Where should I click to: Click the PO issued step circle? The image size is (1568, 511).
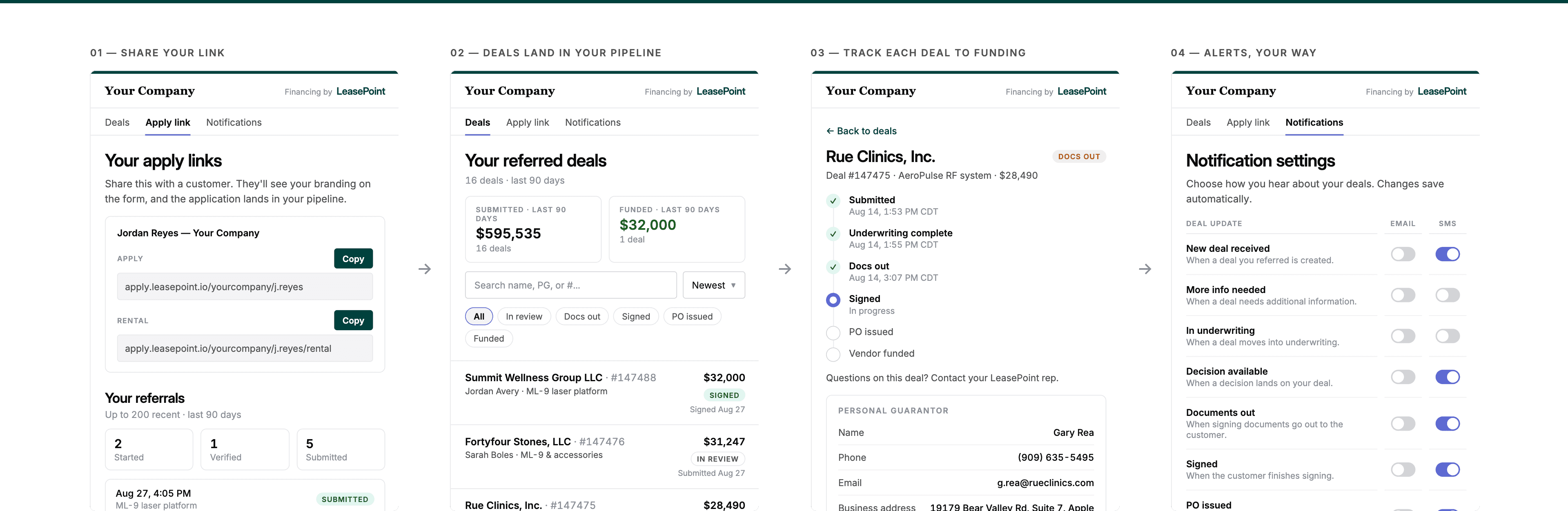833,332
